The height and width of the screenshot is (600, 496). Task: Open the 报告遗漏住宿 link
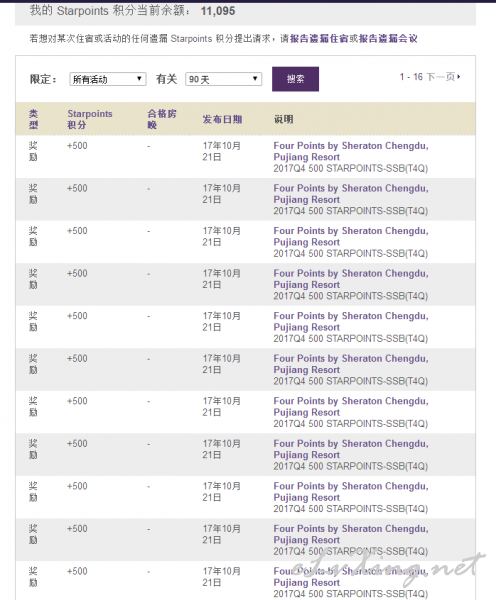coord(319,39)
